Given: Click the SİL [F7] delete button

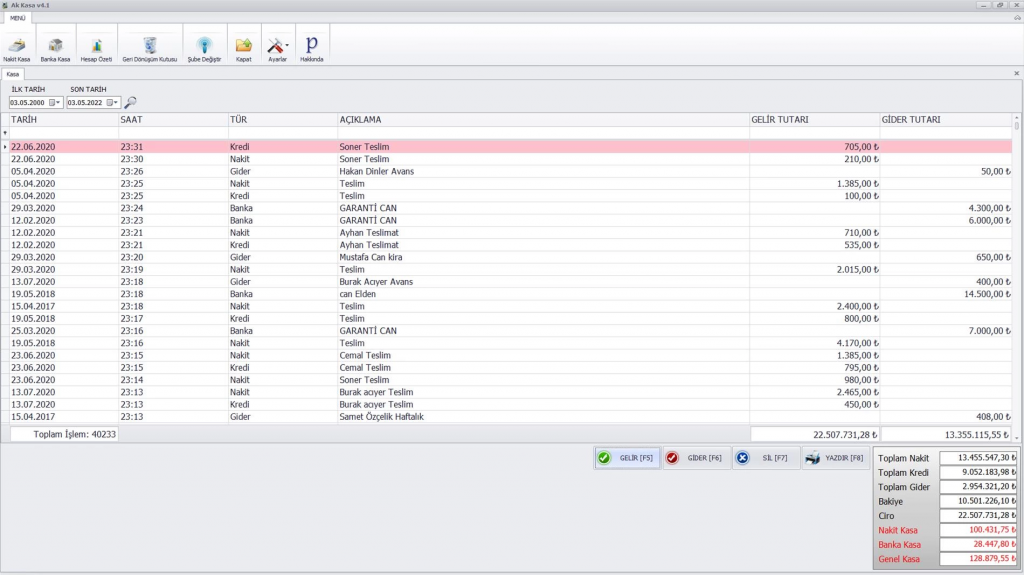Looking at the screenshot, I should pyautogui.click(x=764, y=458).
